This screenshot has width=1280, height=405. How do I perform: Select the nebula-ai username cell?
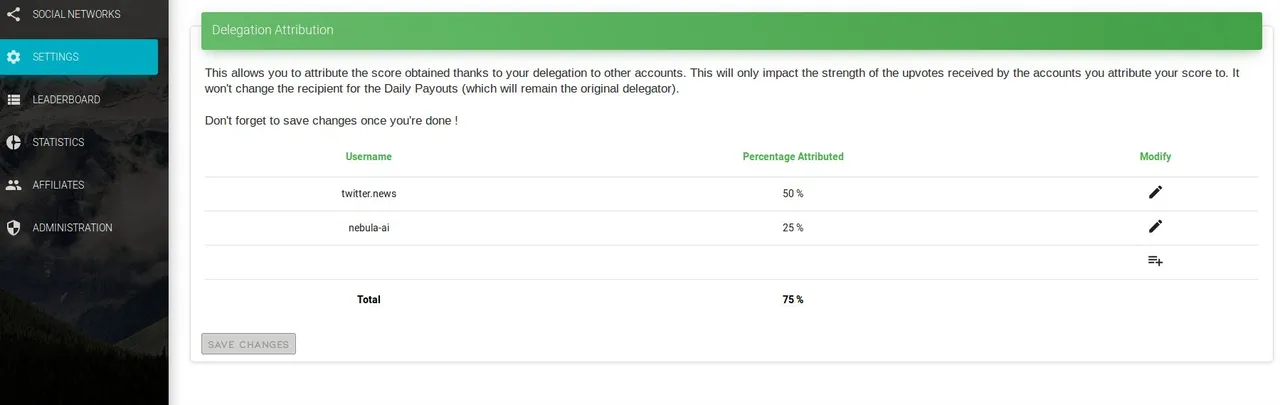(369, 228)
